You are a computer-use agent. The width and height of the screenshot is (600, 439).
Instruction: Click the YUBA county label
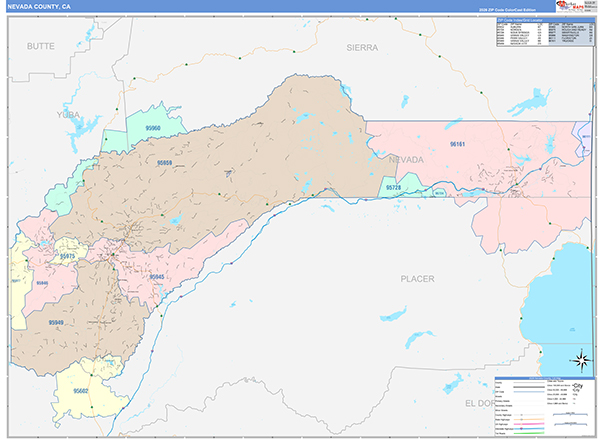point(68,114)
